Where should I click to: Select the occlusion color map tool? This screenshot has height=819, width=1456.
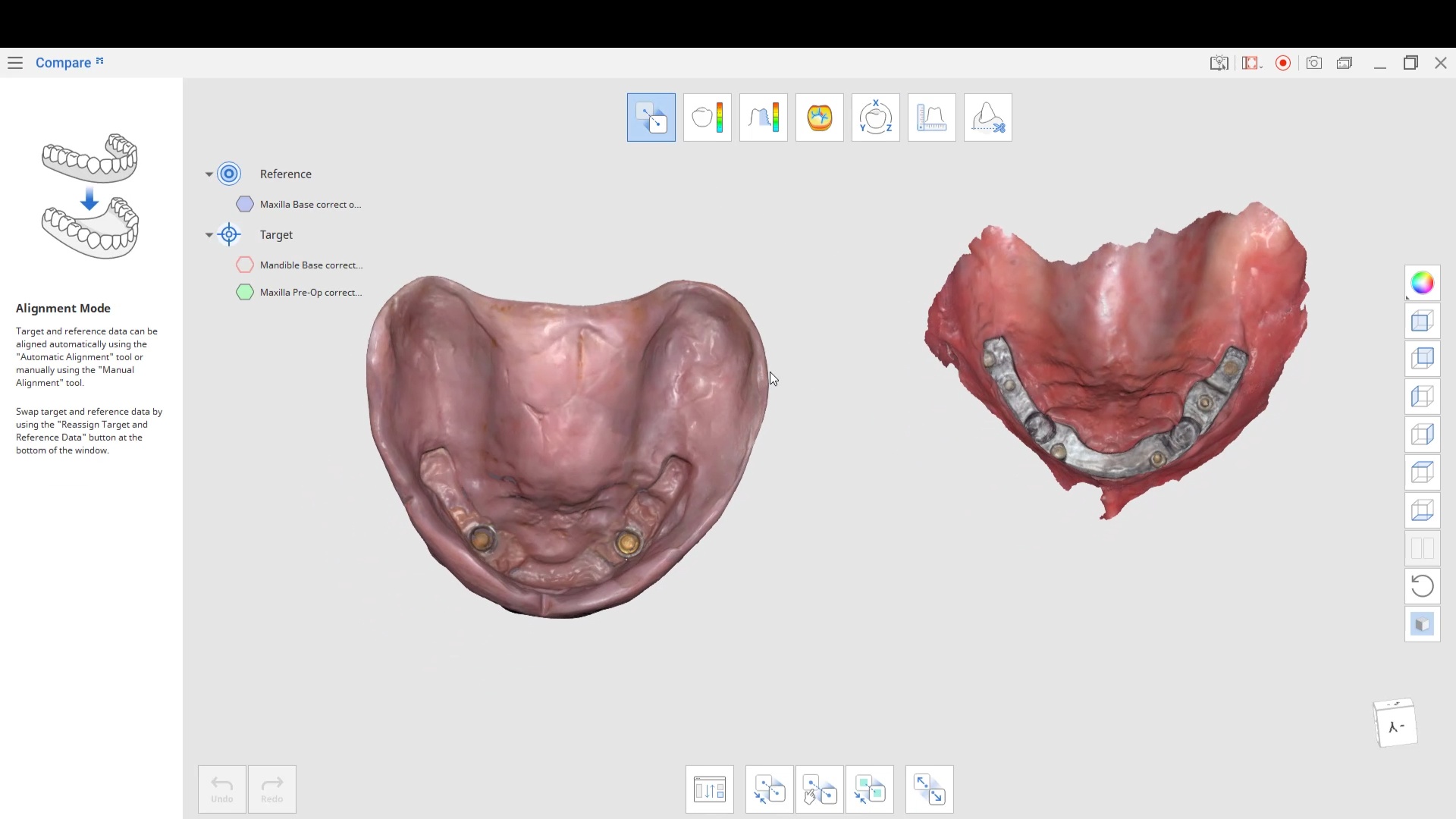819,118
